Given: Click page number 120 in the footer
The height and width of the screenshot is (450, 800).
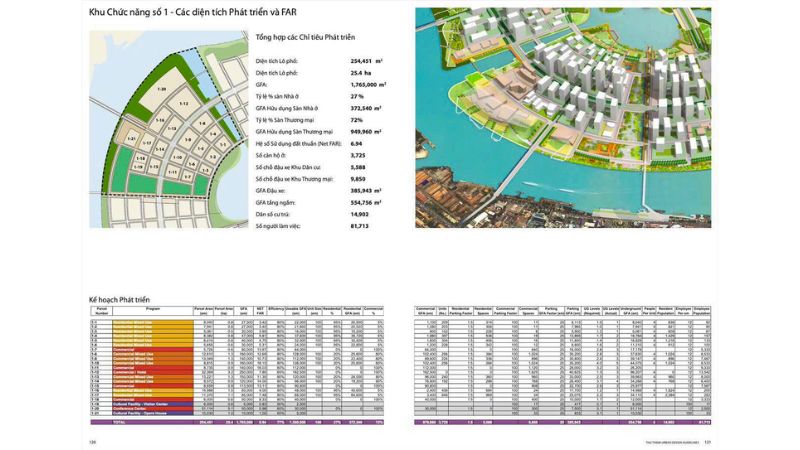Looking at the screenshot, I should 93,441.
